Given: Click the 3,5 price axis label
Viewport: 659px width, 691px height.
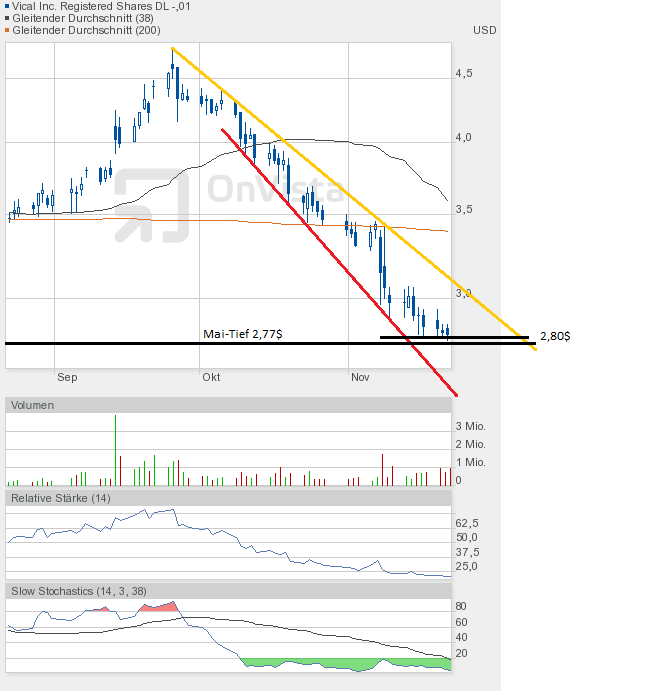Looking at the screenshot, I should tap(464, 209).
